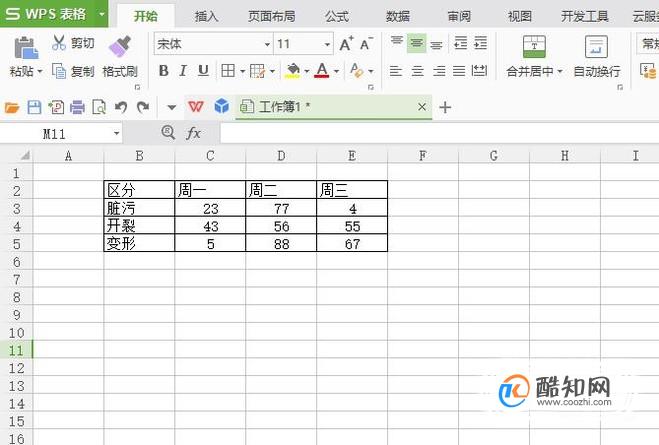Expand the Merge and Center dropdown arrow
The height and width of the screenshot is (445, 659).
click(x=560, y=72)
